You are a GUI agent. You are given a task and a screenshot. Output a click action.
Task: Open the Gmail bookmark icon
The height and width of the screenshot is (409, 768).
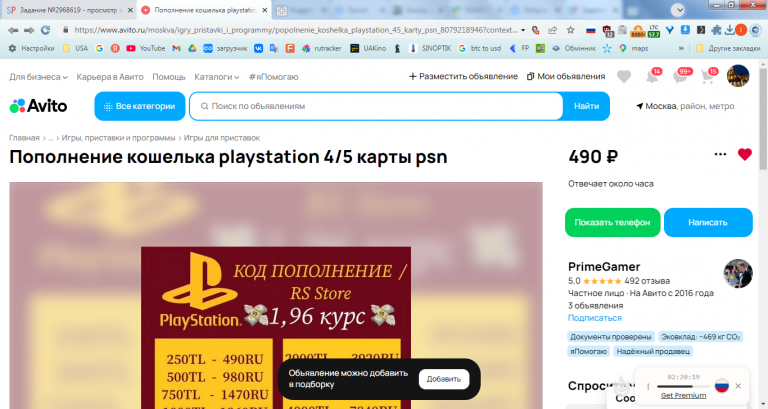pyautogui.click(x=176, y=48)
